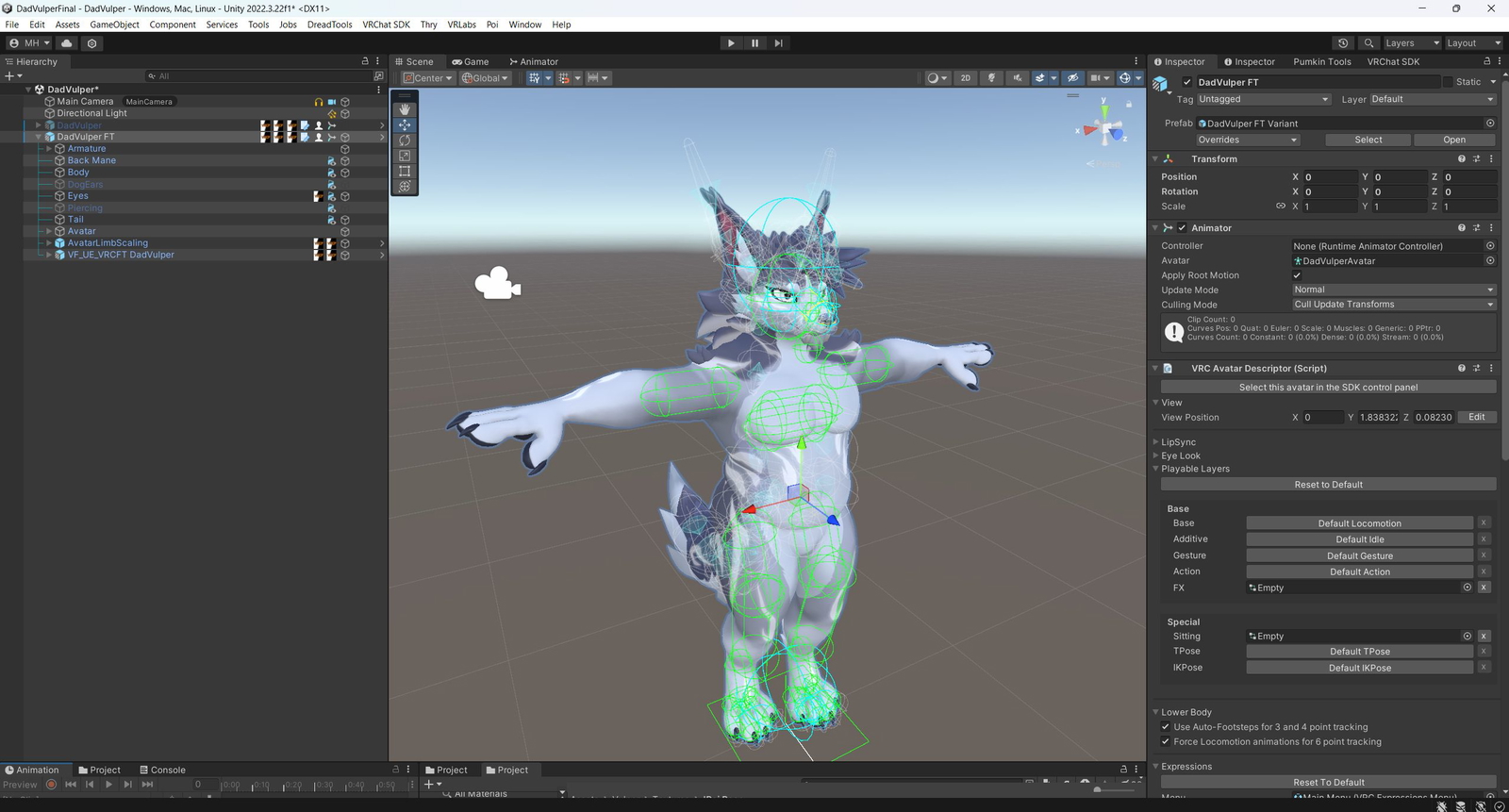Uncheck Apply Root Motion checkbox
1509x812 pixels.
pos(1297,275)
